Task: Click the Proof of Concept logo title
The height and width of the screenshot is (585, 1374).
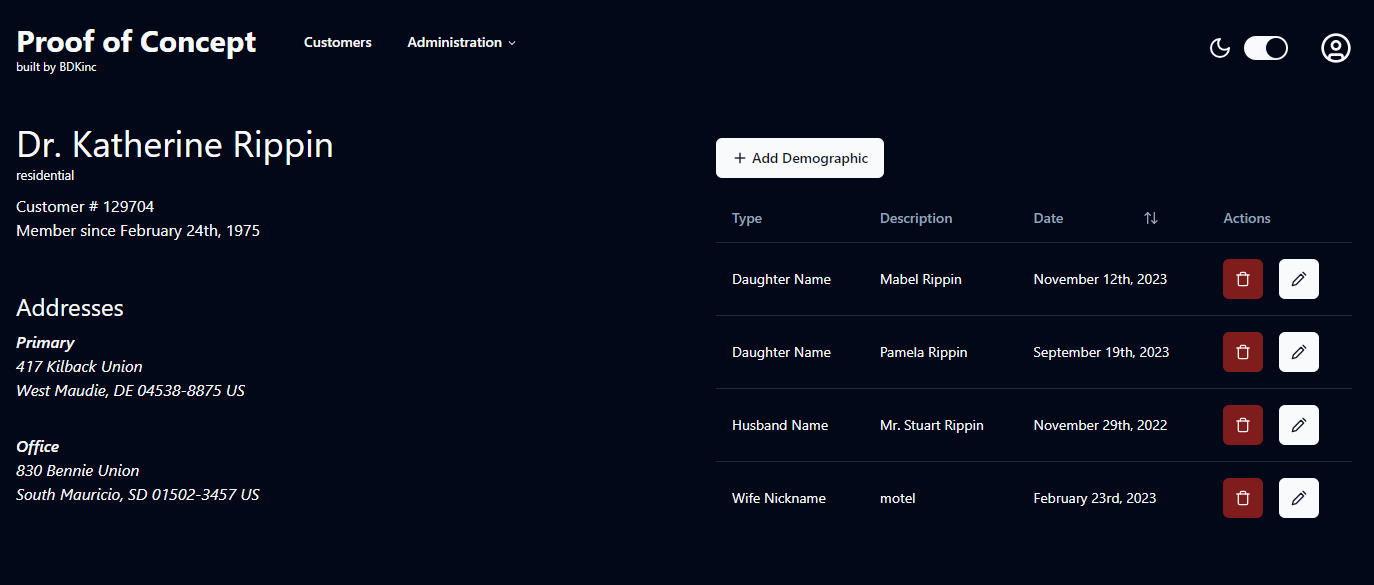Action: click(136, 42)
